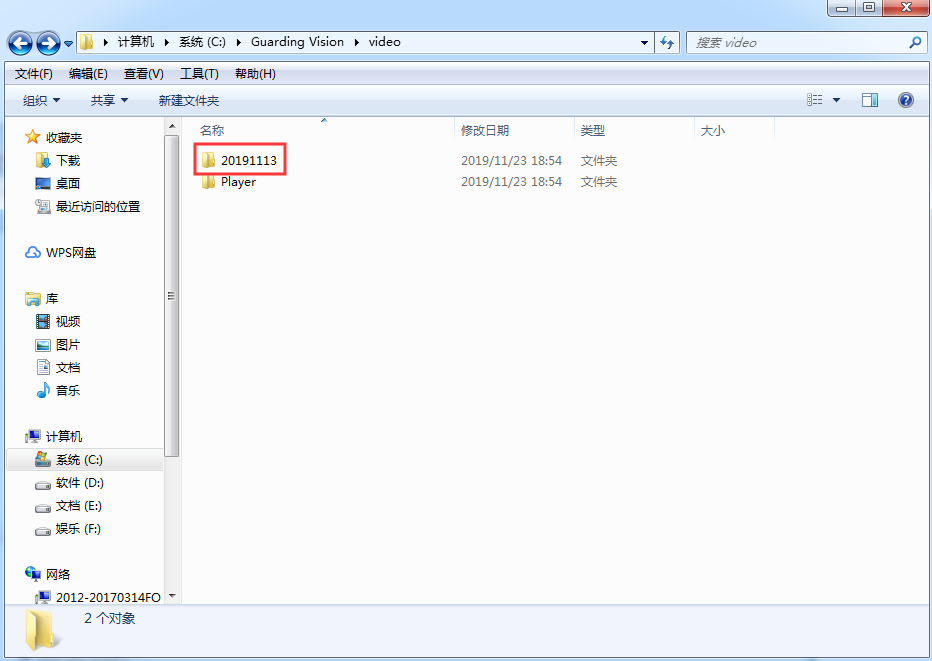Select the Player folder icon
932x661 pixels.
coord(208,181)
